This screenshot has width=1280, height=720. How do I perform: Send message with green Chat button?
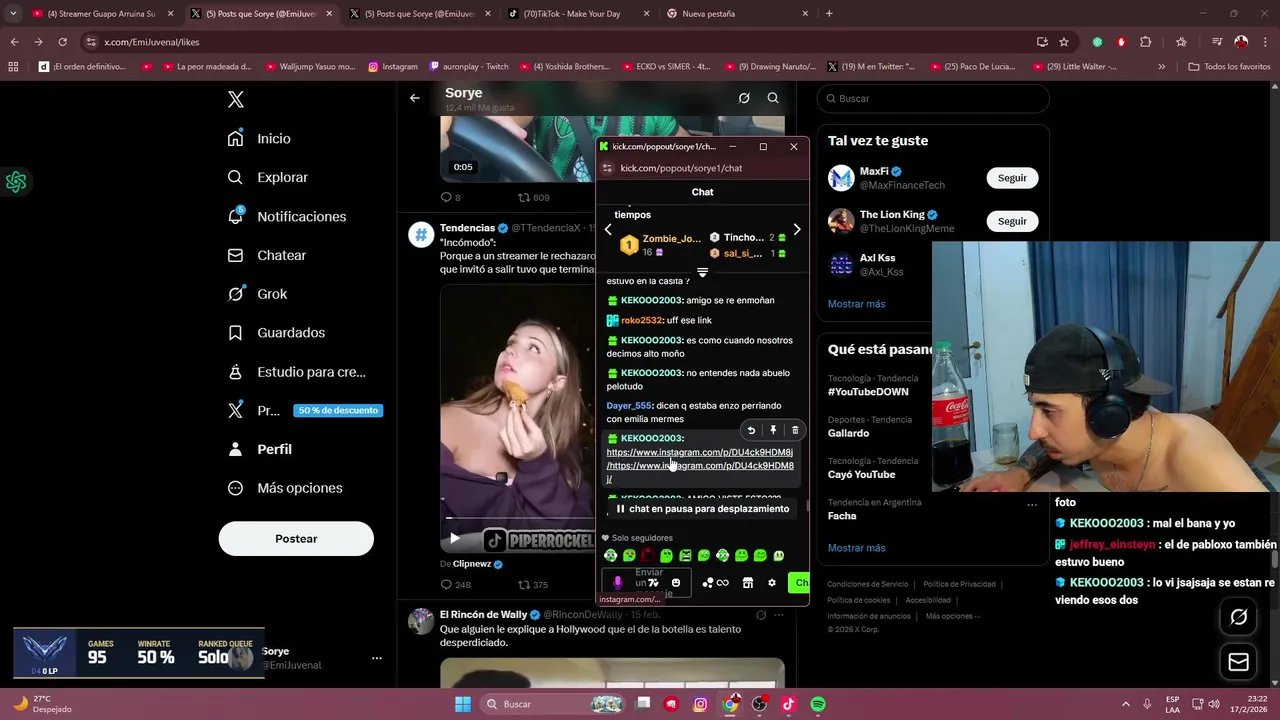click(x=799, y=583)
